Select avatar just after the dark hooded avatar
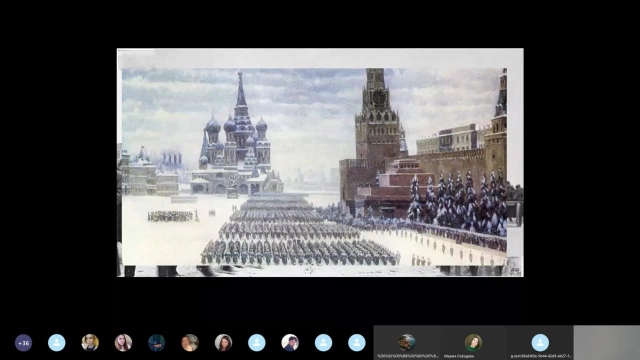Viewport: 640px width, 360px height. (x=190, y=343)
